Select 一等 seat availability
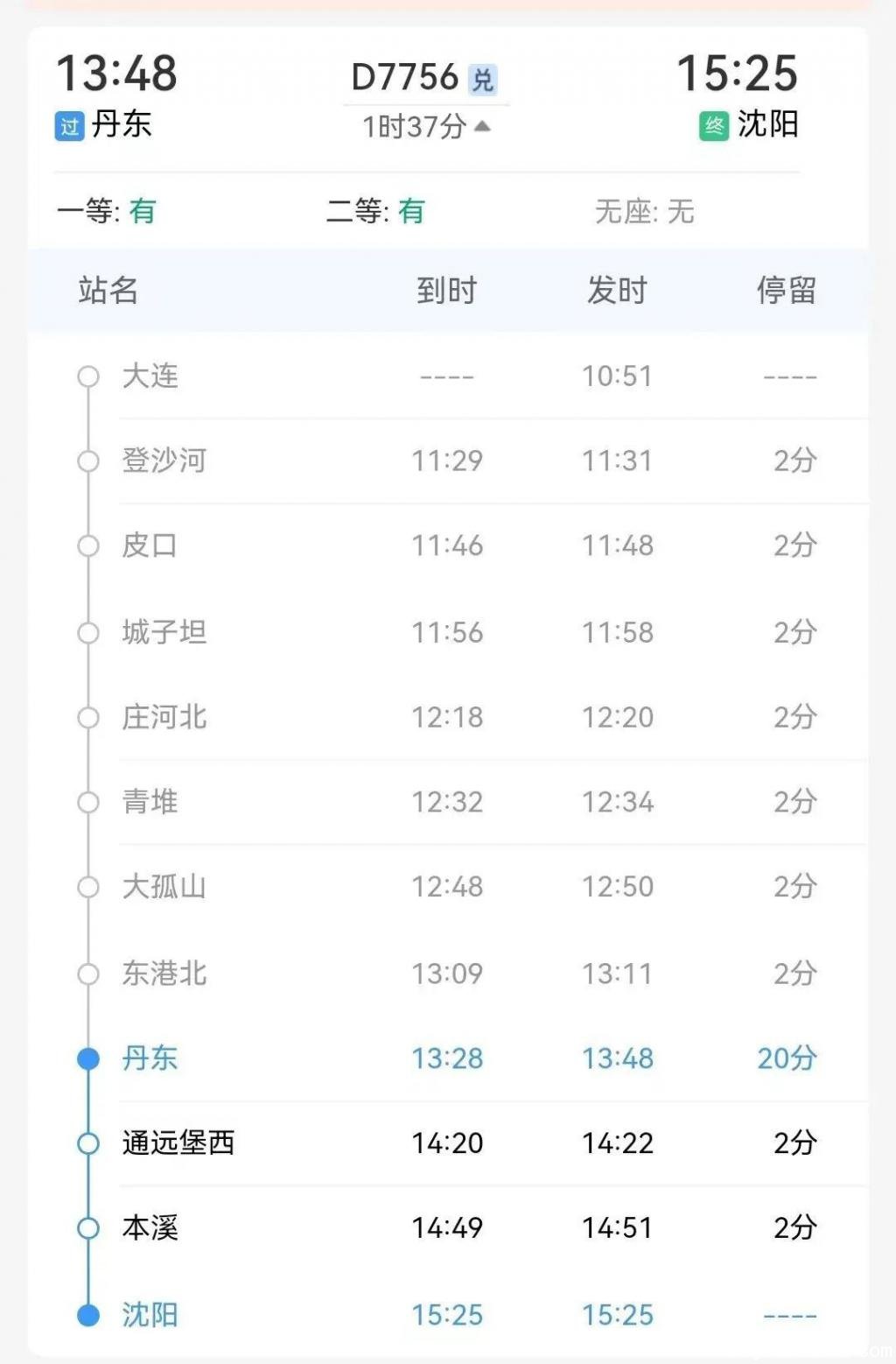 point(106,211)
